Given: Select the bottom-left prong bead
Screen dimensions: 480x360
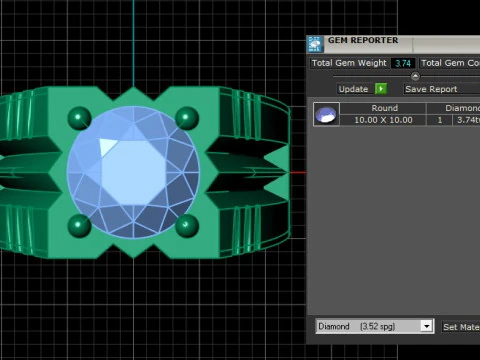Looking at the screenshot, I should [x=79, y=226].
